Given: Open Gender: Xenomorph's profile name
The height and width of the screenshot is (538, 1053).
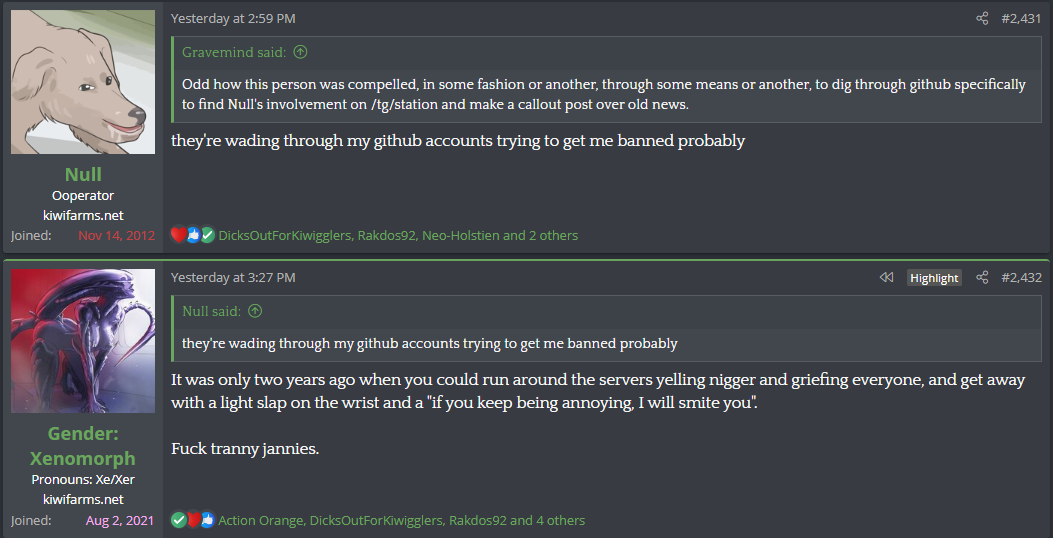Looking at the screenshot, I should (83, 446).
